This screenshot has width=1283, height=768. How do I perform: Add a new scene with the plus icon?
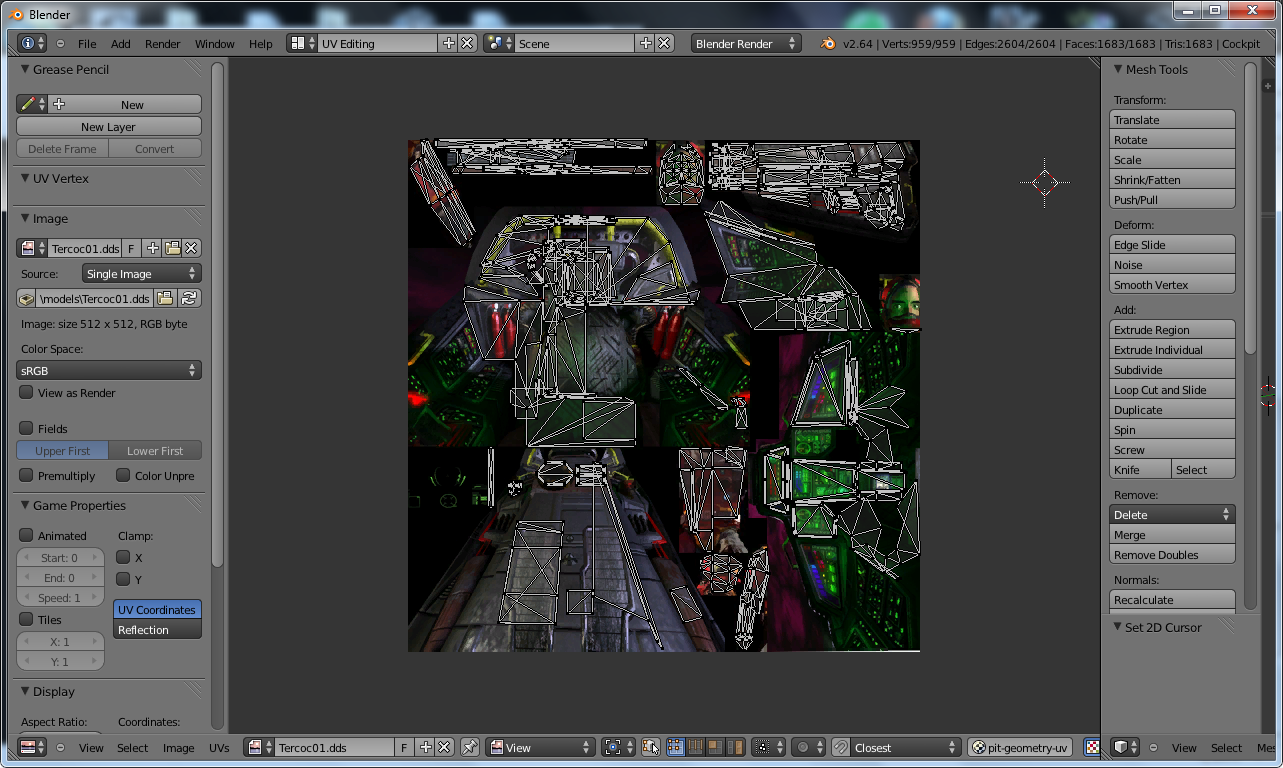click(645, 44)
